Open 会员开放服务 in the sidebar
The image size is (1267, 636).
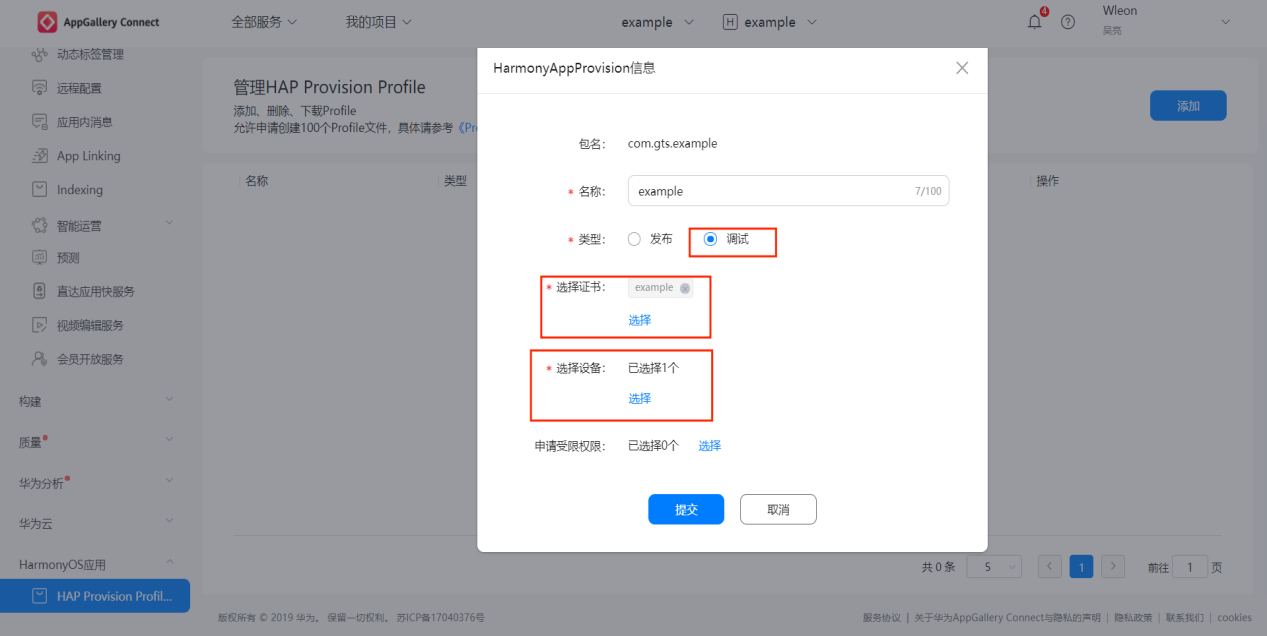(90, 359)
